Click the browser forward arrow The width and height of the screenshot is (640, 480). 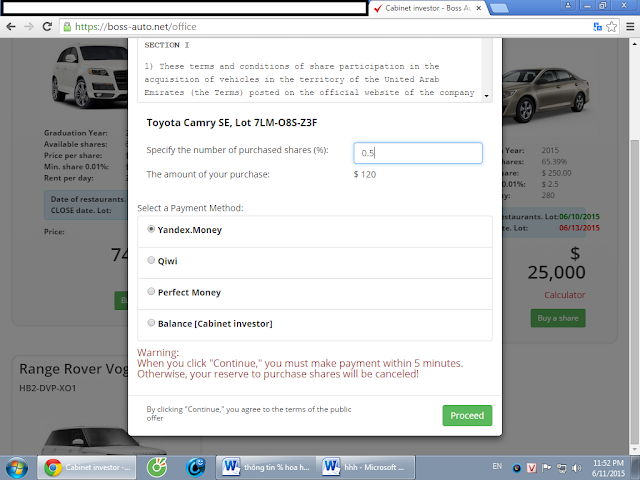click(x=29, y=27)
